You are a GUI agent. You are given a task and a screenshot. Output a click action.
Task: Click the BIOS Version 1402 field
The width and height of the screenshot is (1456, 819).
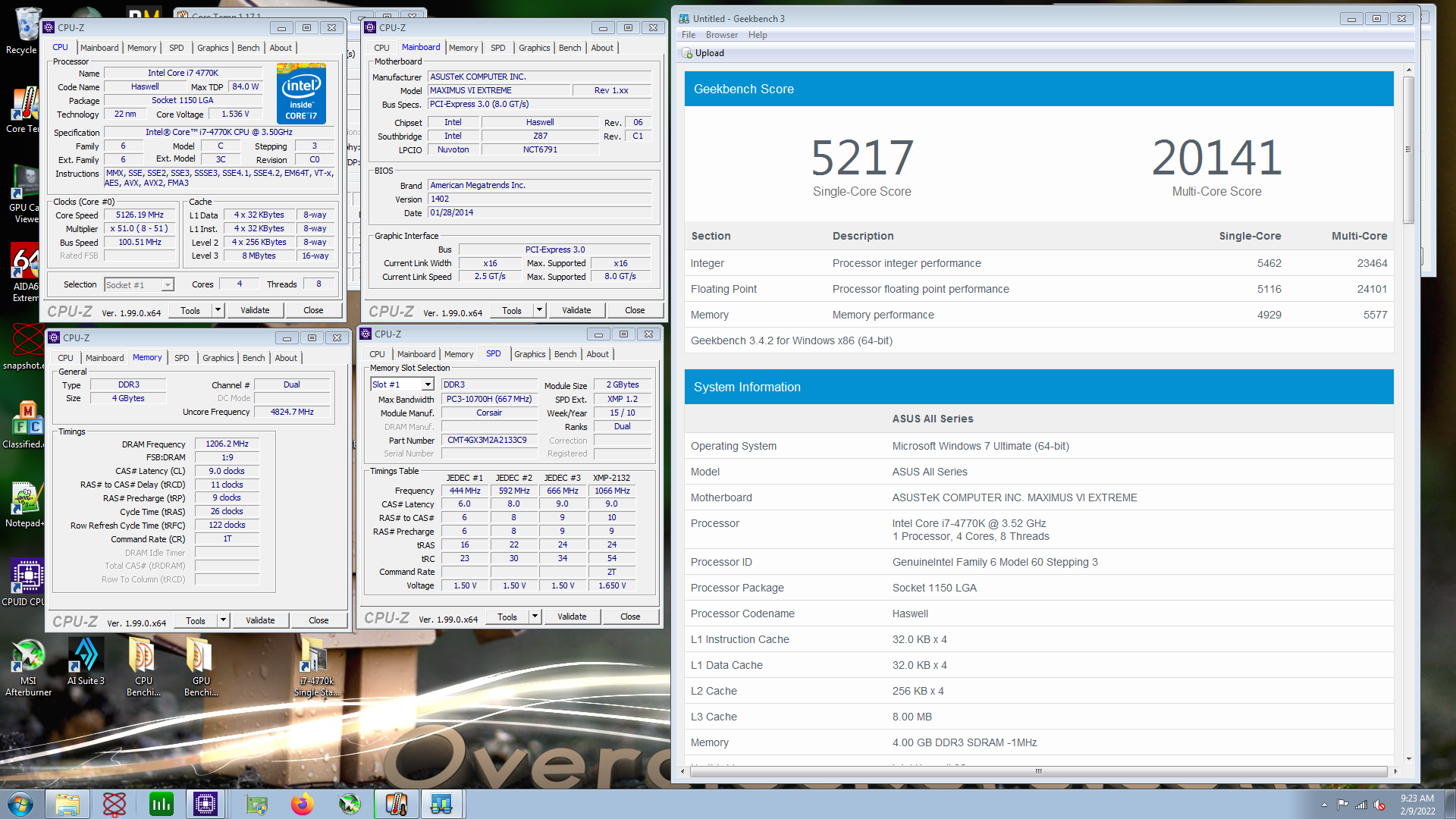tap(540, 199)
